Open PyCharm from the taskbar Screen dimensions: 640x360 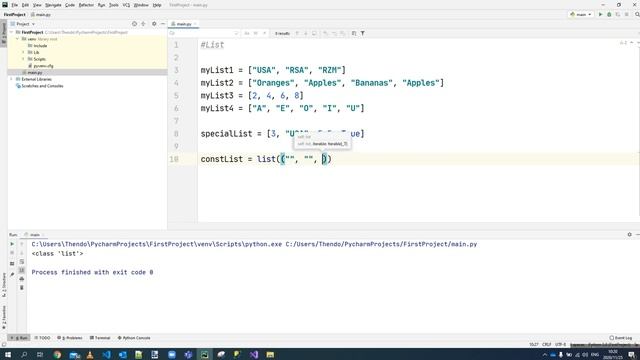[204, 354]
